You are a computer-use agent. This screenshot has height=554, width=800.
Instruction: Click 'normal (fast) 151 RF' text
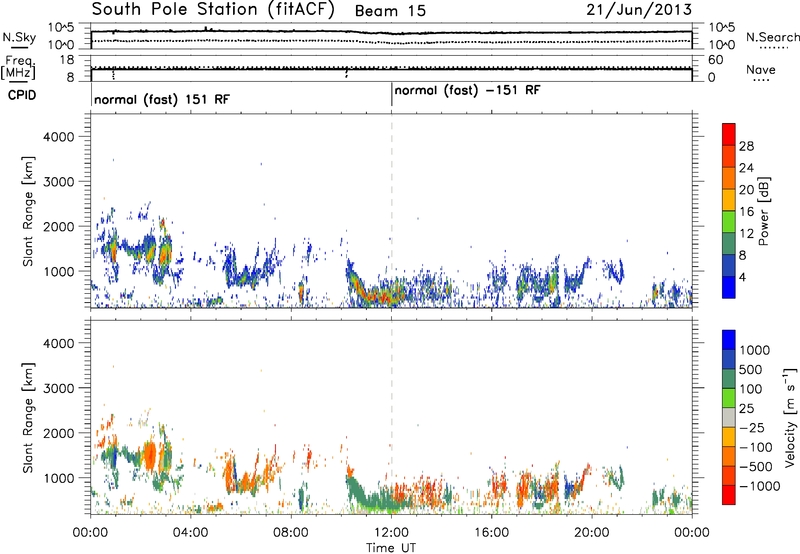162,99
